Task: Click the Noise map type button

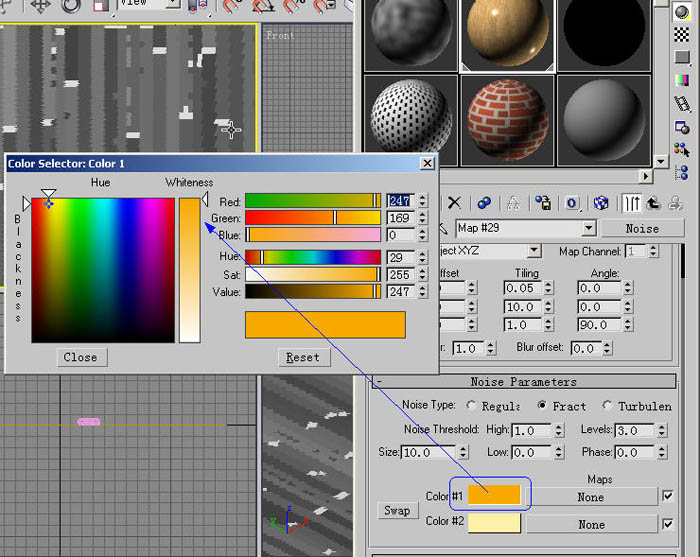Action: pyautogui.click(x=642, y=229)
